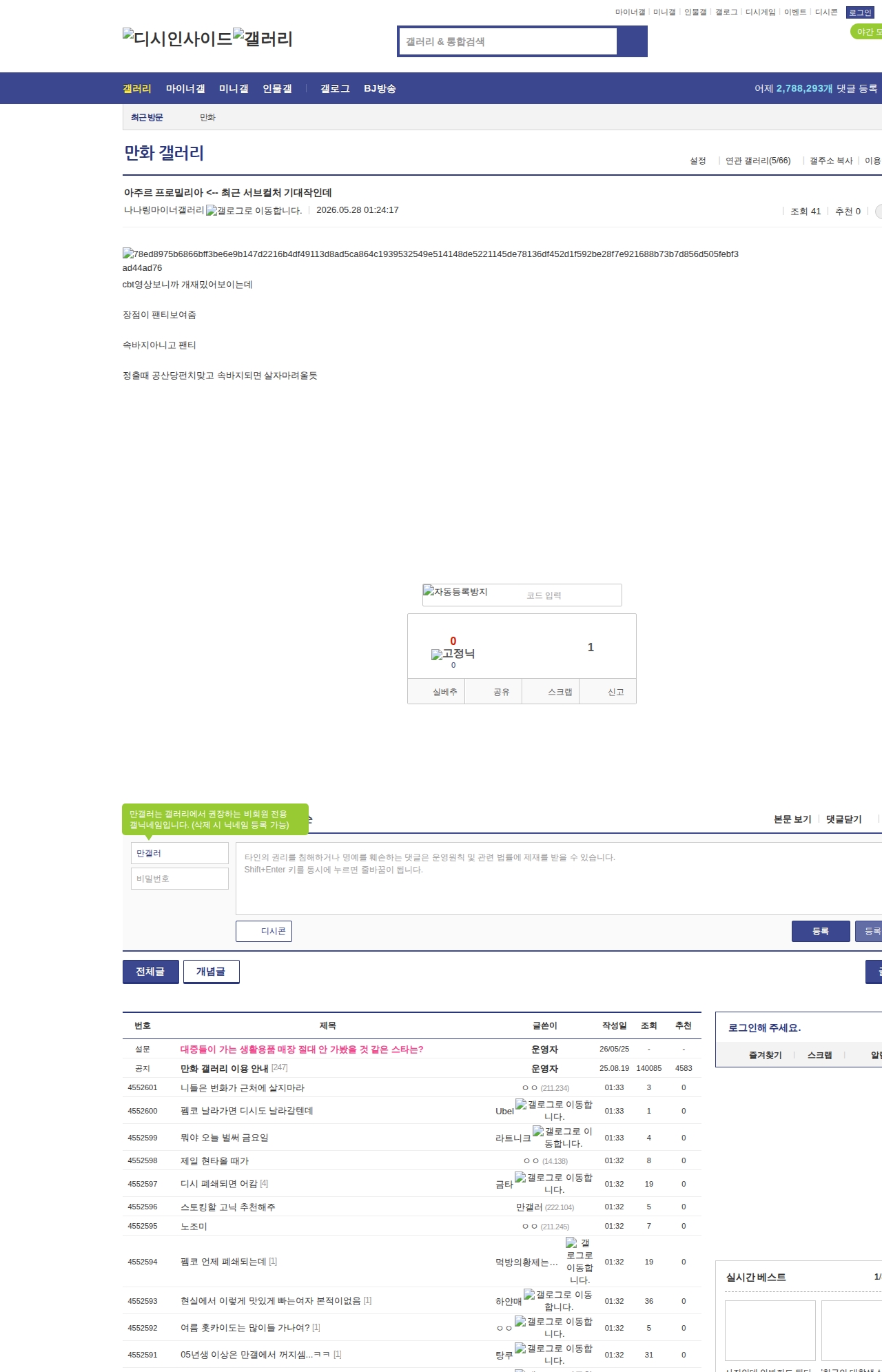The height and width of the screenshot is (1372, 882).
Task: Open post 펨코 날라가면 디시도 날라갈텐데
Action: tap(247, 1110)
